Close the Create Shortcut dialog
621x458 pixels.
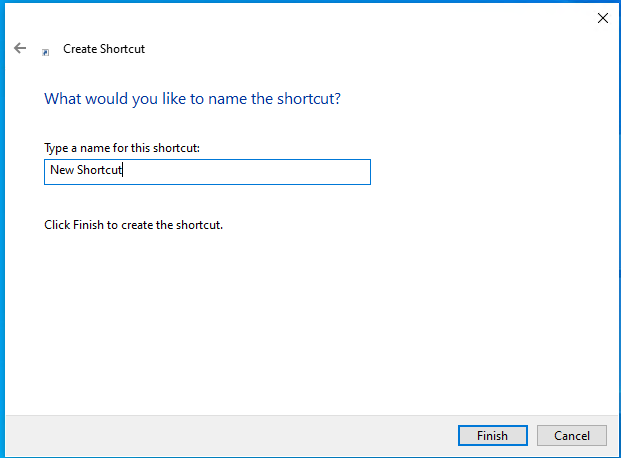[602, 18]
